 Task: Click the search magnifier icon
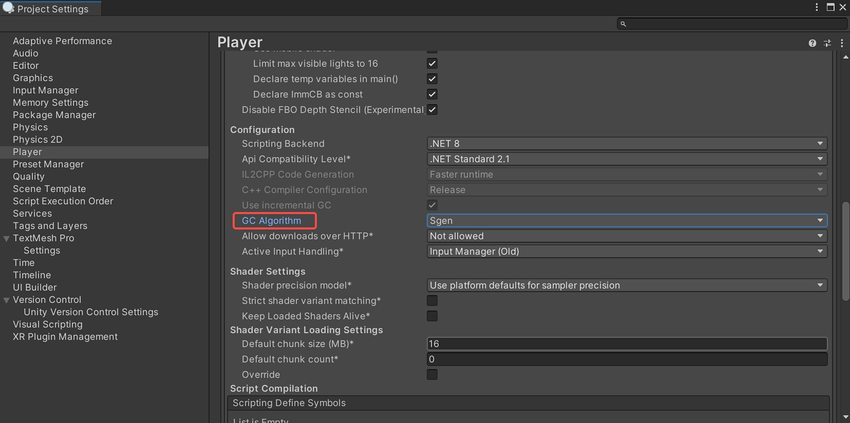point(623,23)
